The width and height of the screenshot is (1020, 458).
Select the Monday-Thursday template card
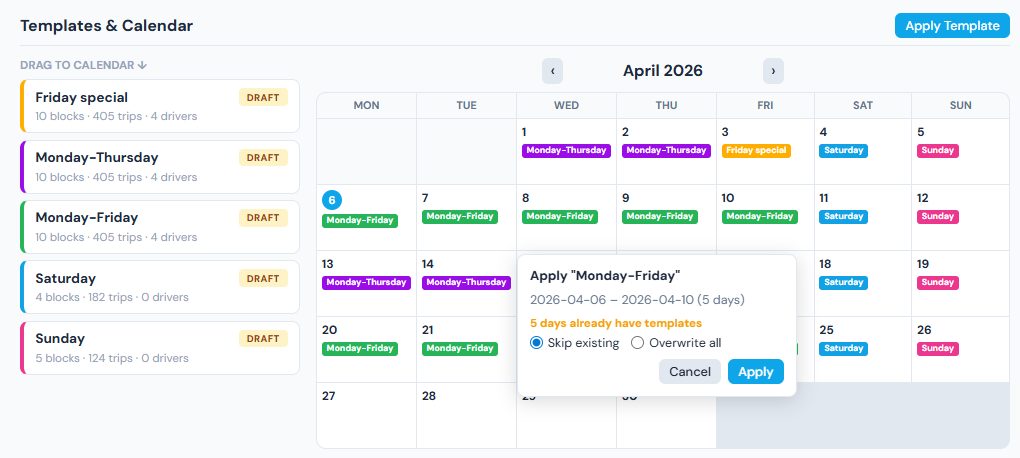click(x=160, y=166)
